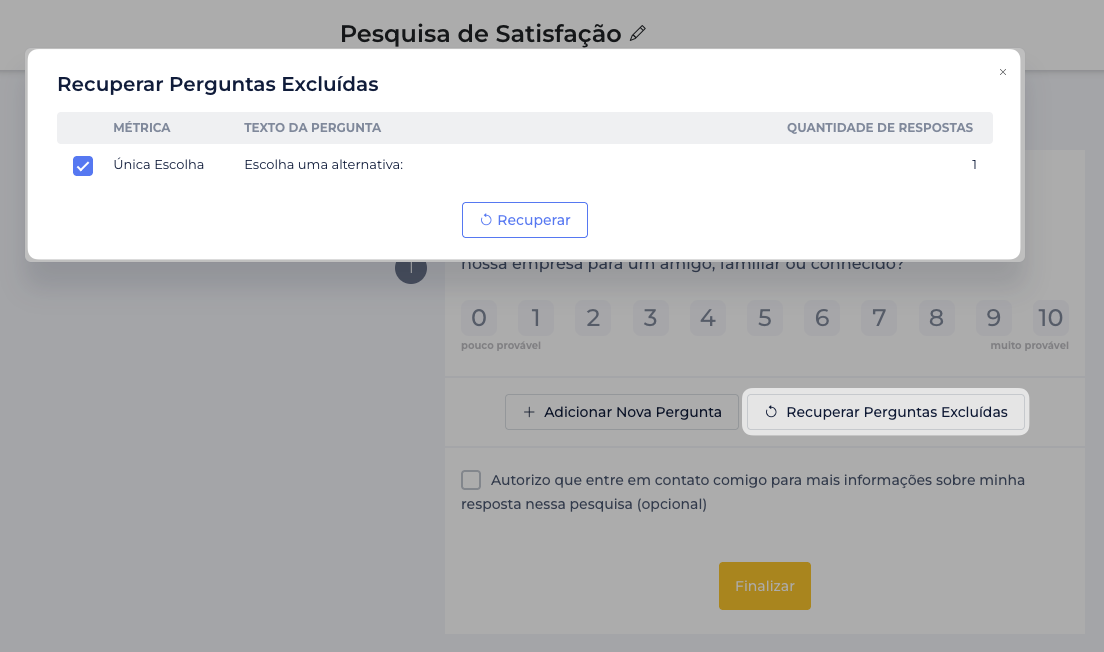Click the Recuperar button in dialog
Screen dimensions: 1104x652
click(525, 220)
